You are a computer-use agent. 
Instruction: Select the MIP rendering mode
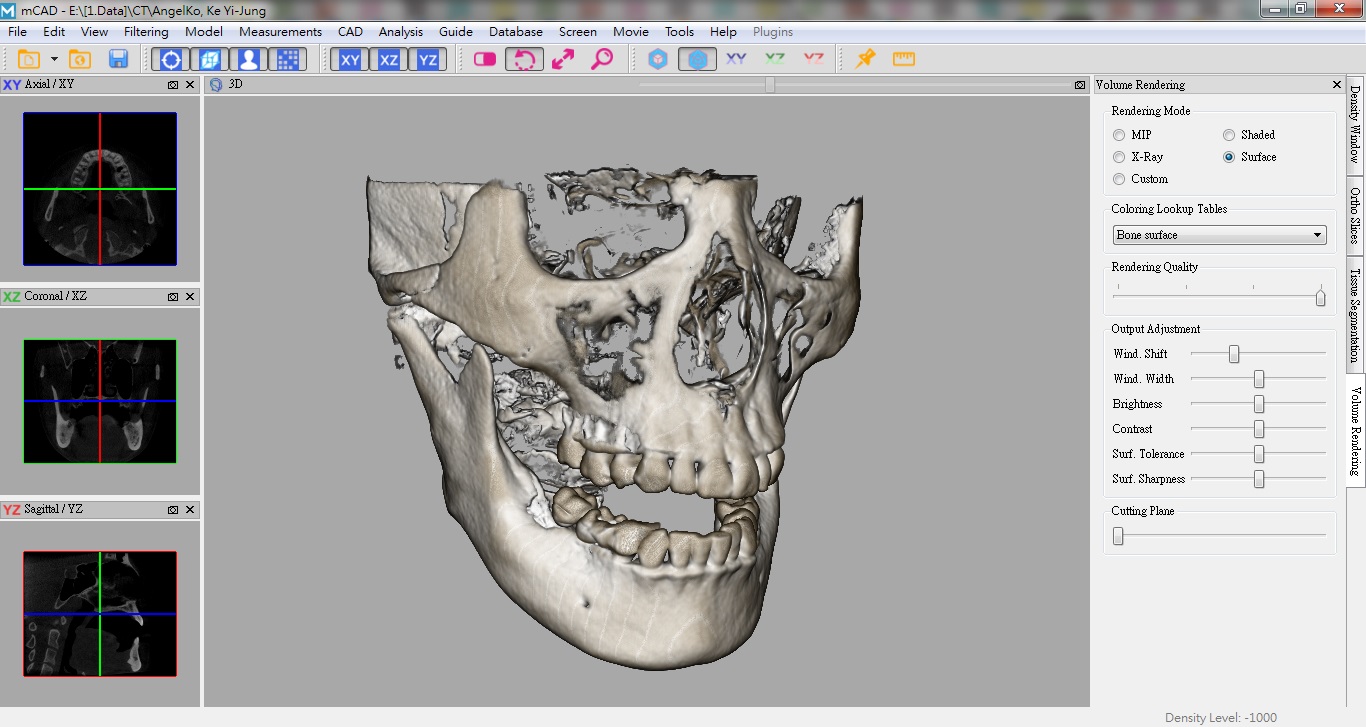click(1119, 135)
